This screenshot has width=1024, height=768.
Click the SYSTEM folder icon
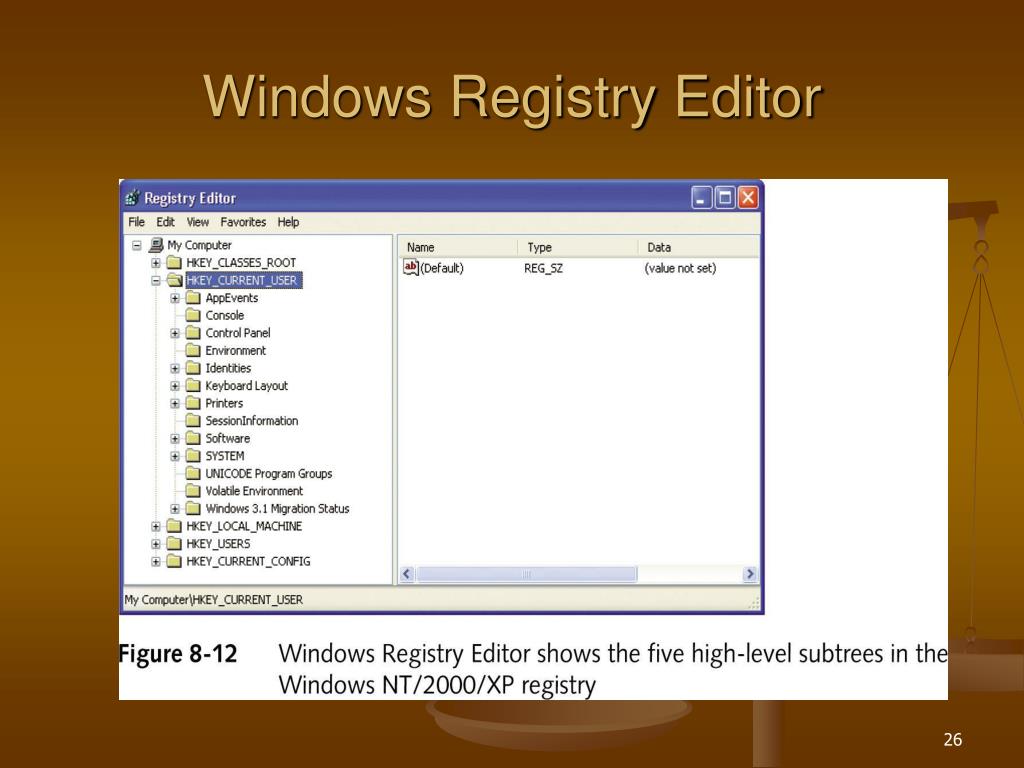[x=193, y=456]
